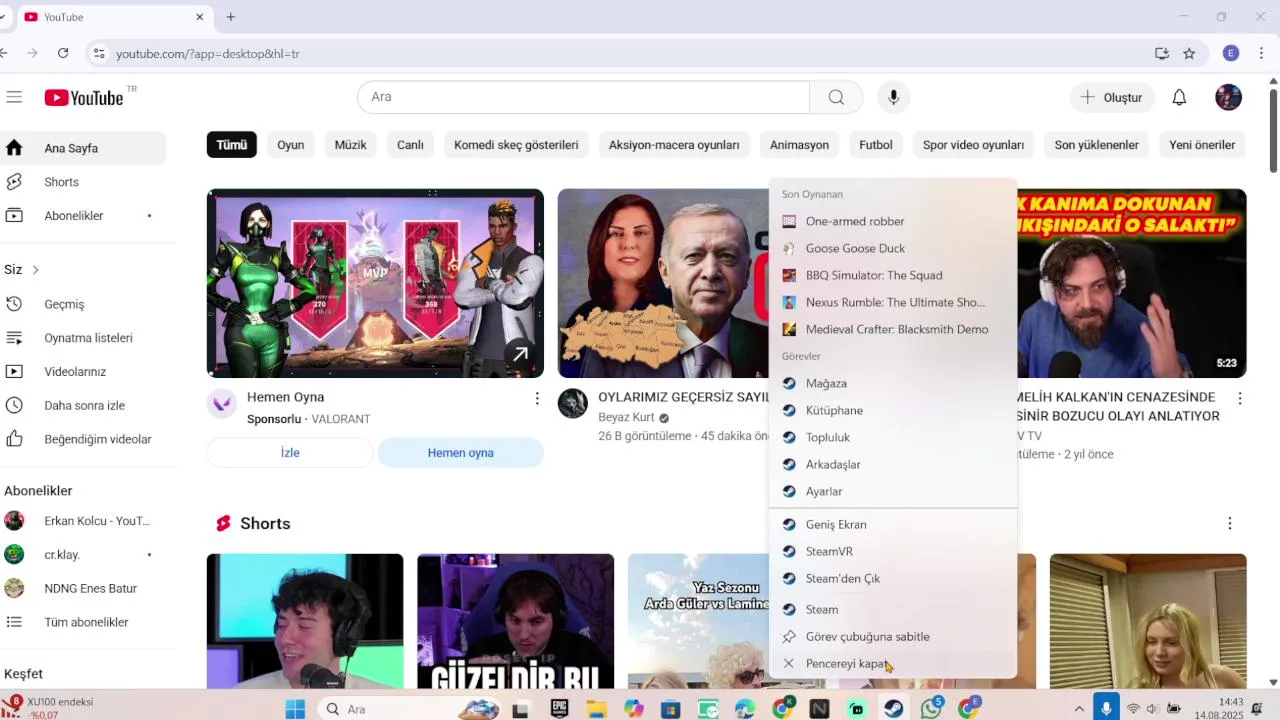Screen dimensions: 1280x720
Task: Click the İzle button
Action: pyautogui.click(x=290, y=453)
